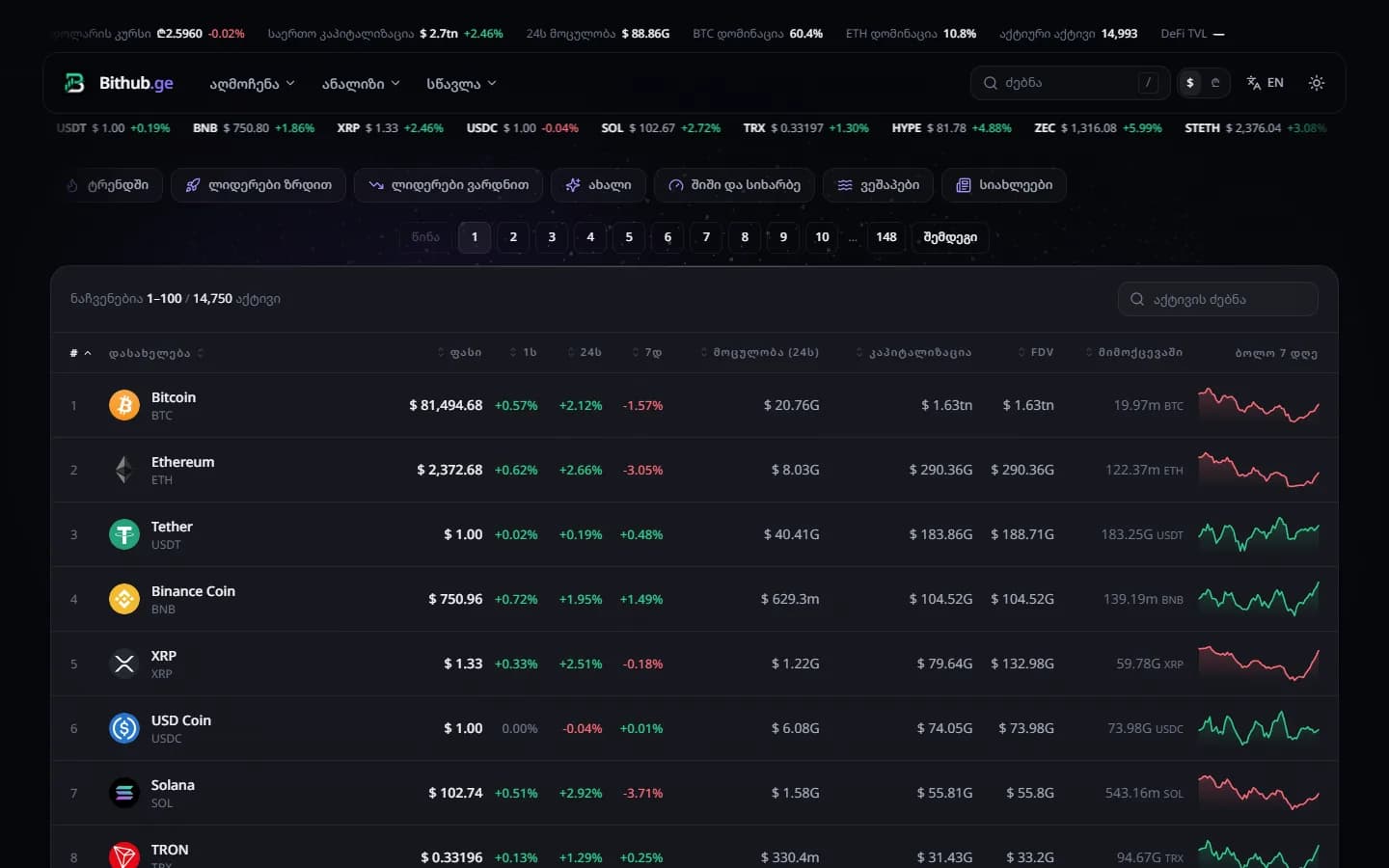This screenshot has width=1389, height=868.
Task: Open the leaders growth filter with rocket icon
Action: click(x=259, y=185)
